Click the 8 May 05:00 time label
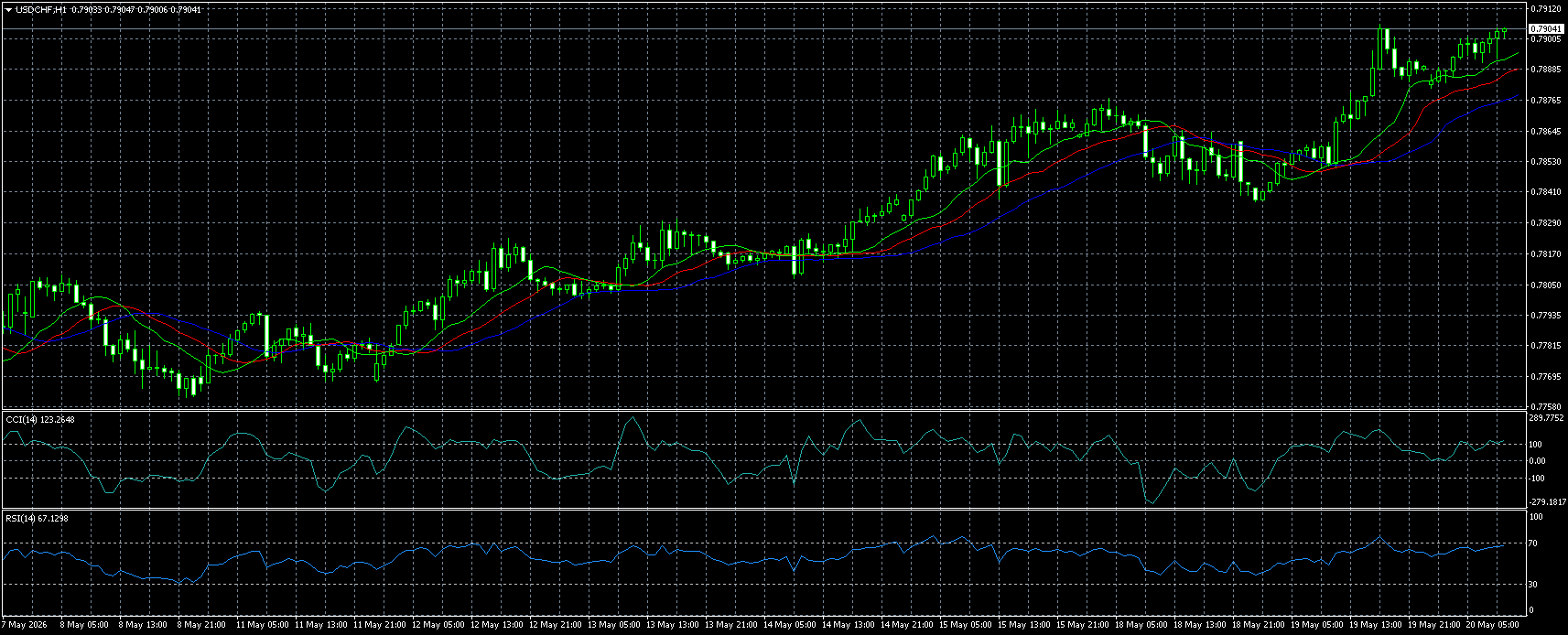This screenshot has width=1568, height=635. [x=84, y=625]
